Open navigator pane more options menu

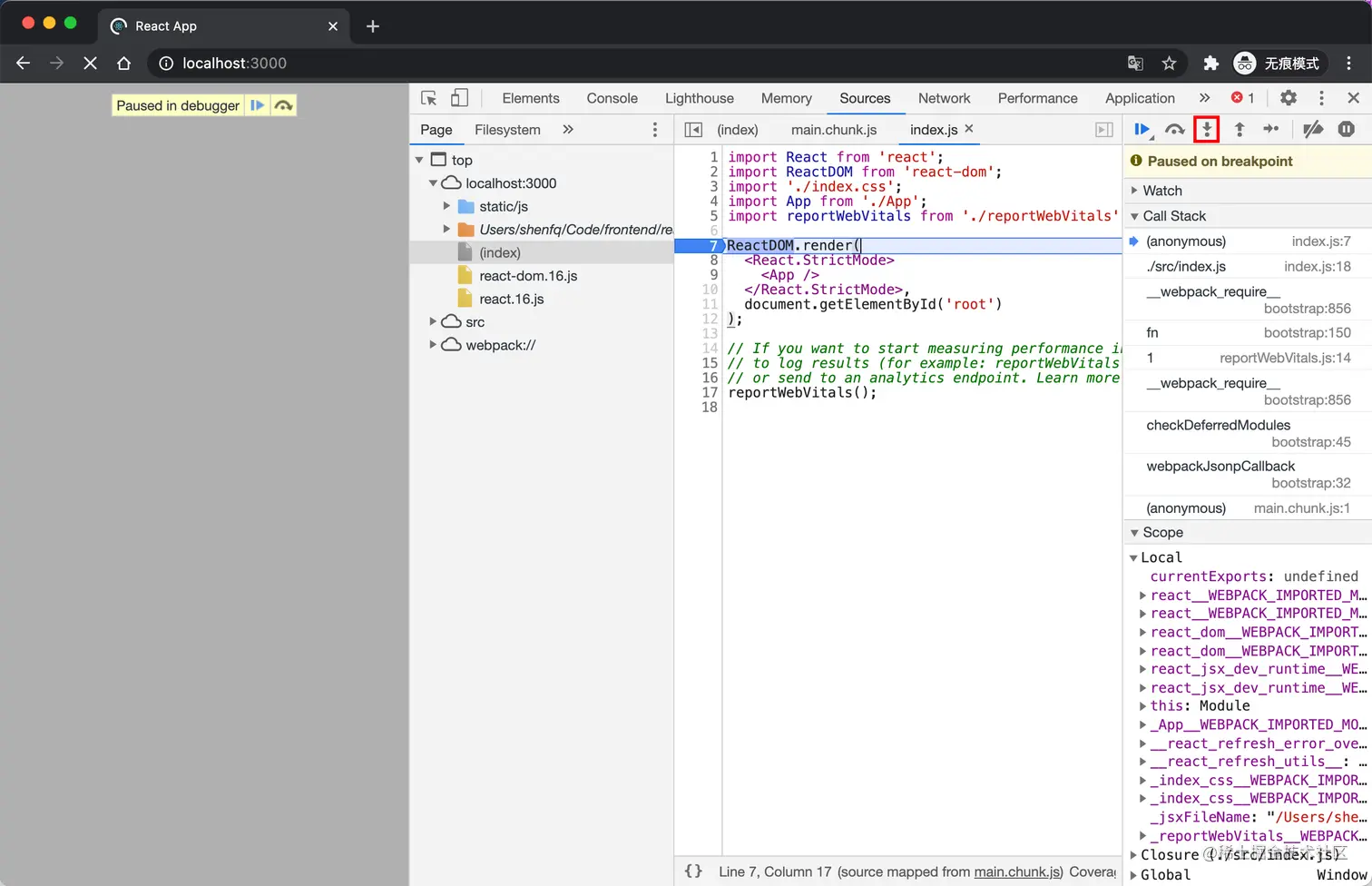(x=655, y=130)
